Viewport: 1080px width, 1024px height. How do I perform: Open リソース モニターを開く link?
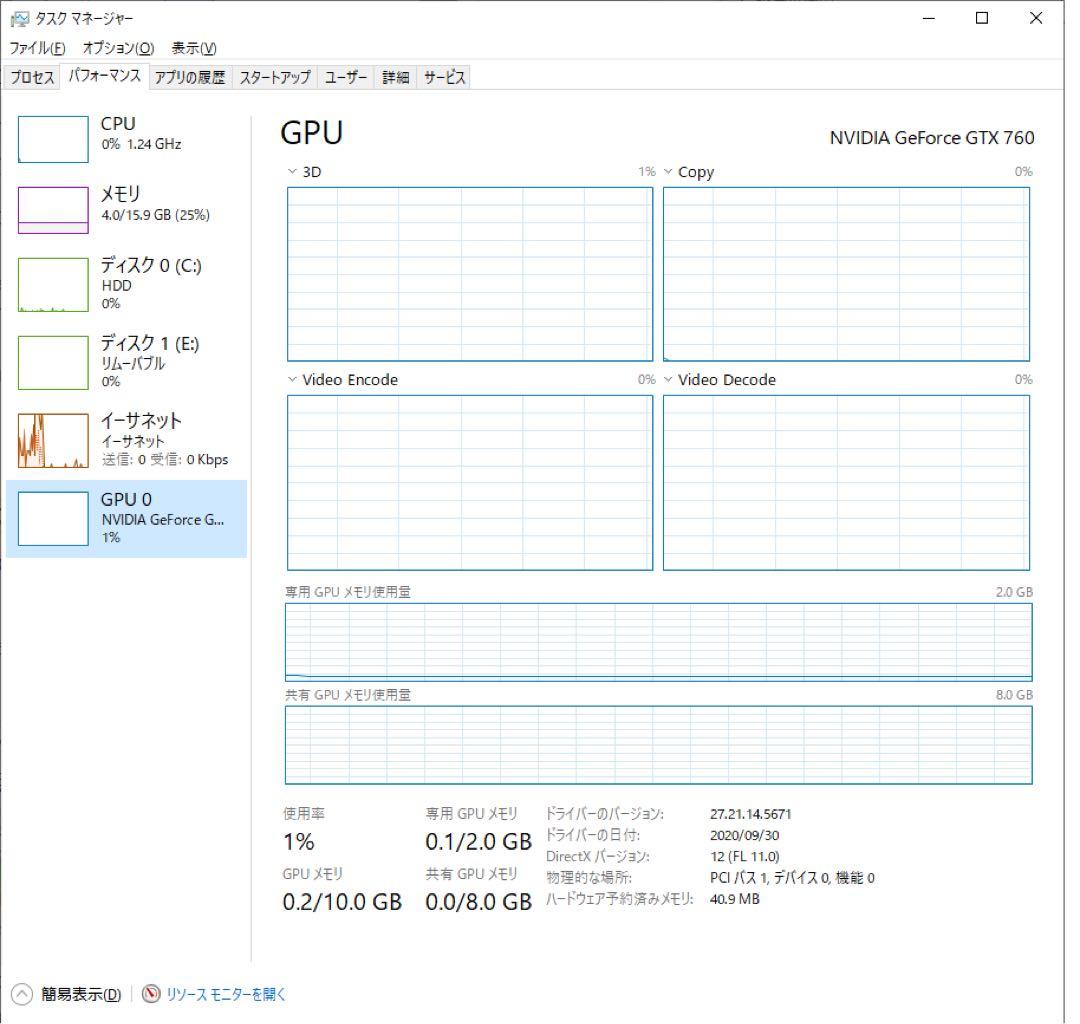click(222, 995)
